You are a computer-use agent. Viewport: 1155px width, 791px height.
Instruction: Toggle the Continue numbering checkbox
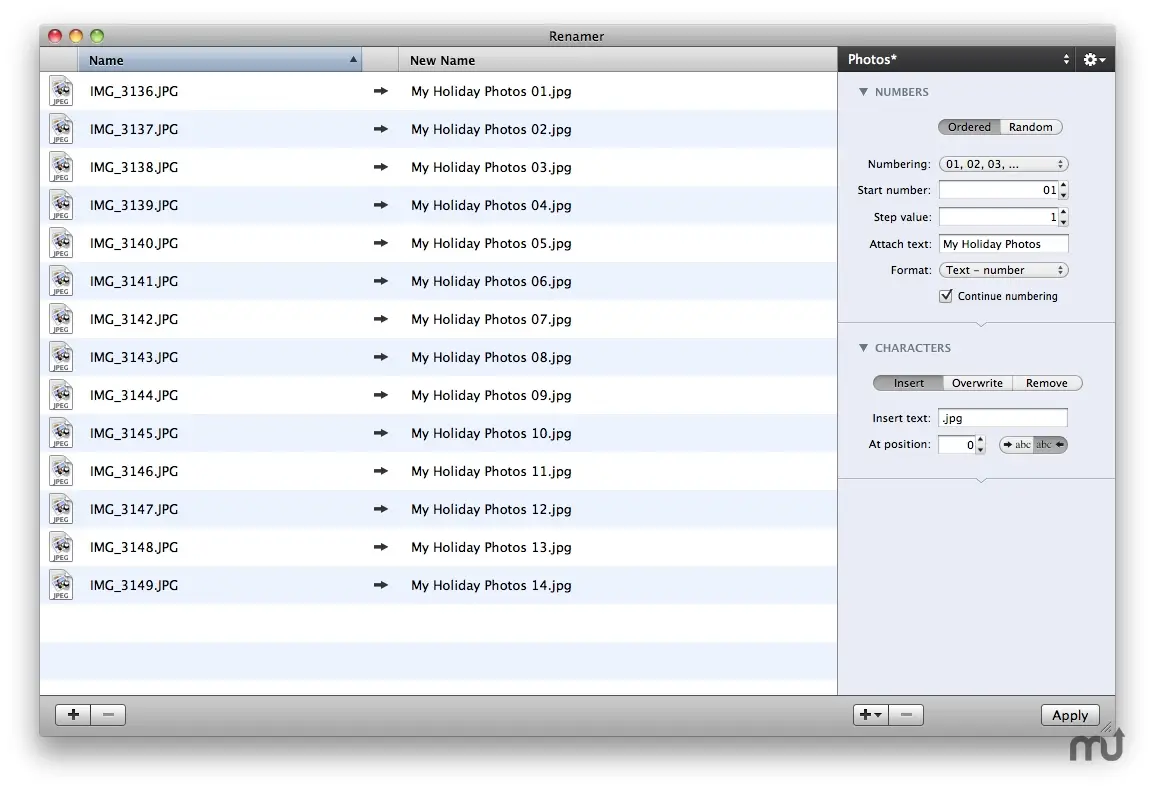(946, 295)
